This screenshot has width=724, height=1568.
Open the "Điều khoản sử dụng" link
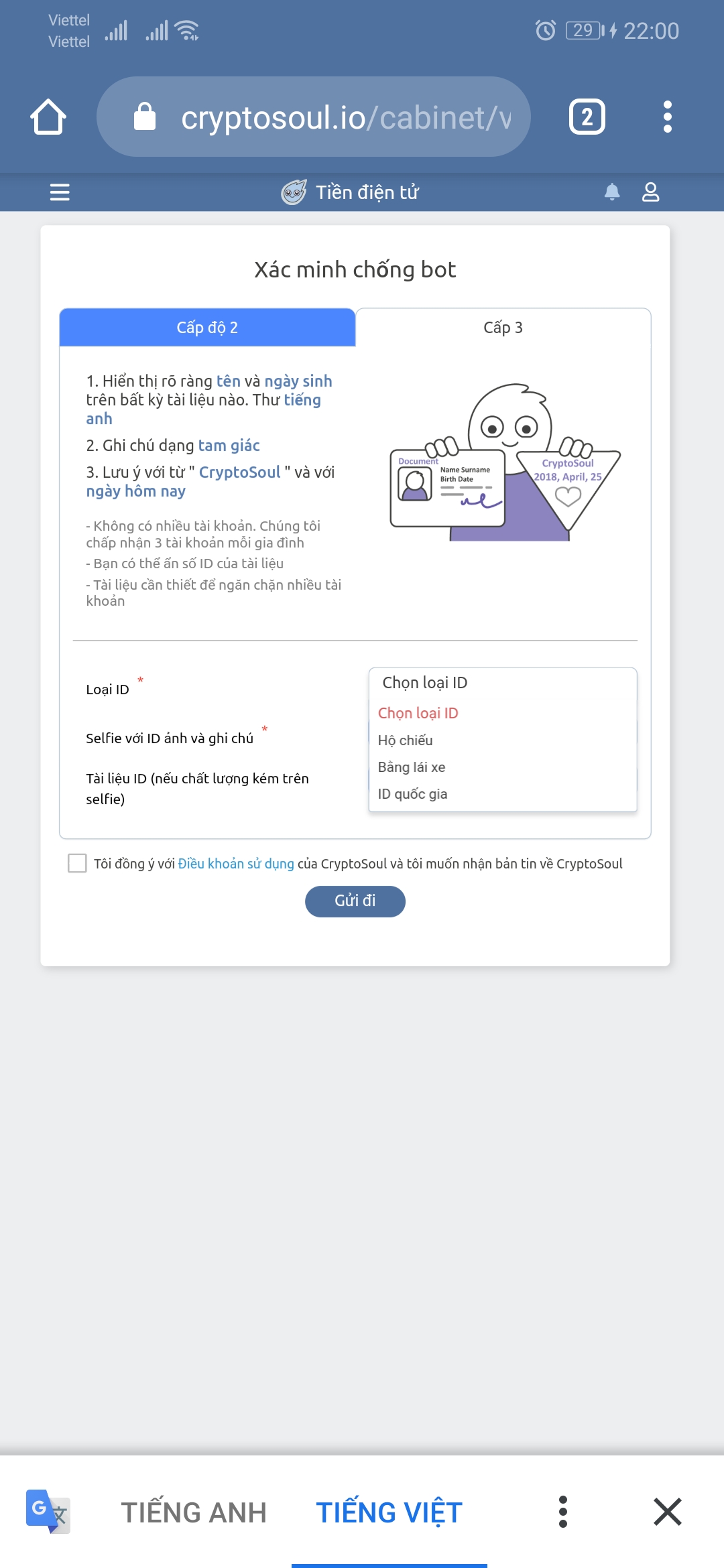tap(236, 864)
